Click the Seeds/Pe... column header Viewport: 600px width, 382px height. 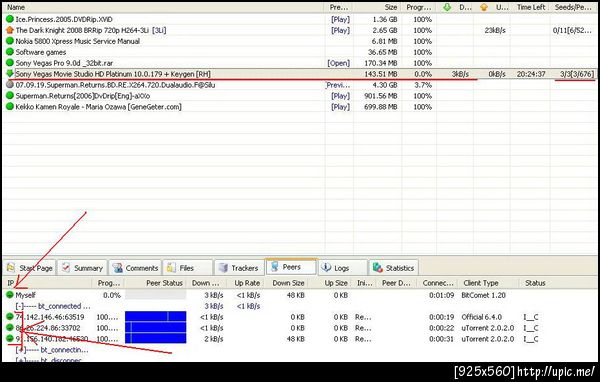pyautogui.click(x=574, y=7)
